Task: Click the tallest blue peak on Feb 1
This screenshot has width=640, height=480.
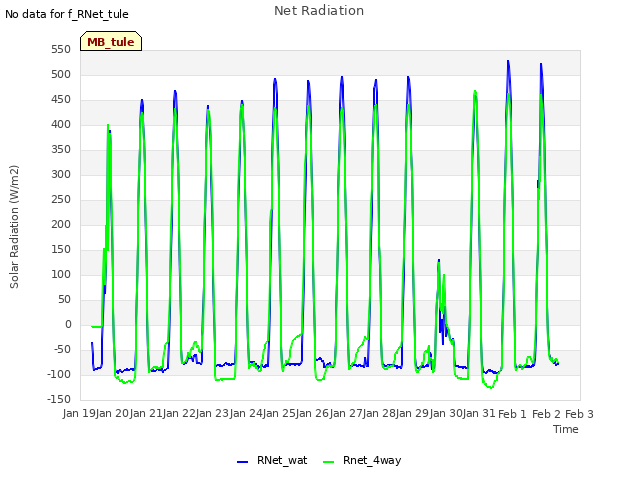Action: coord(508,61)
